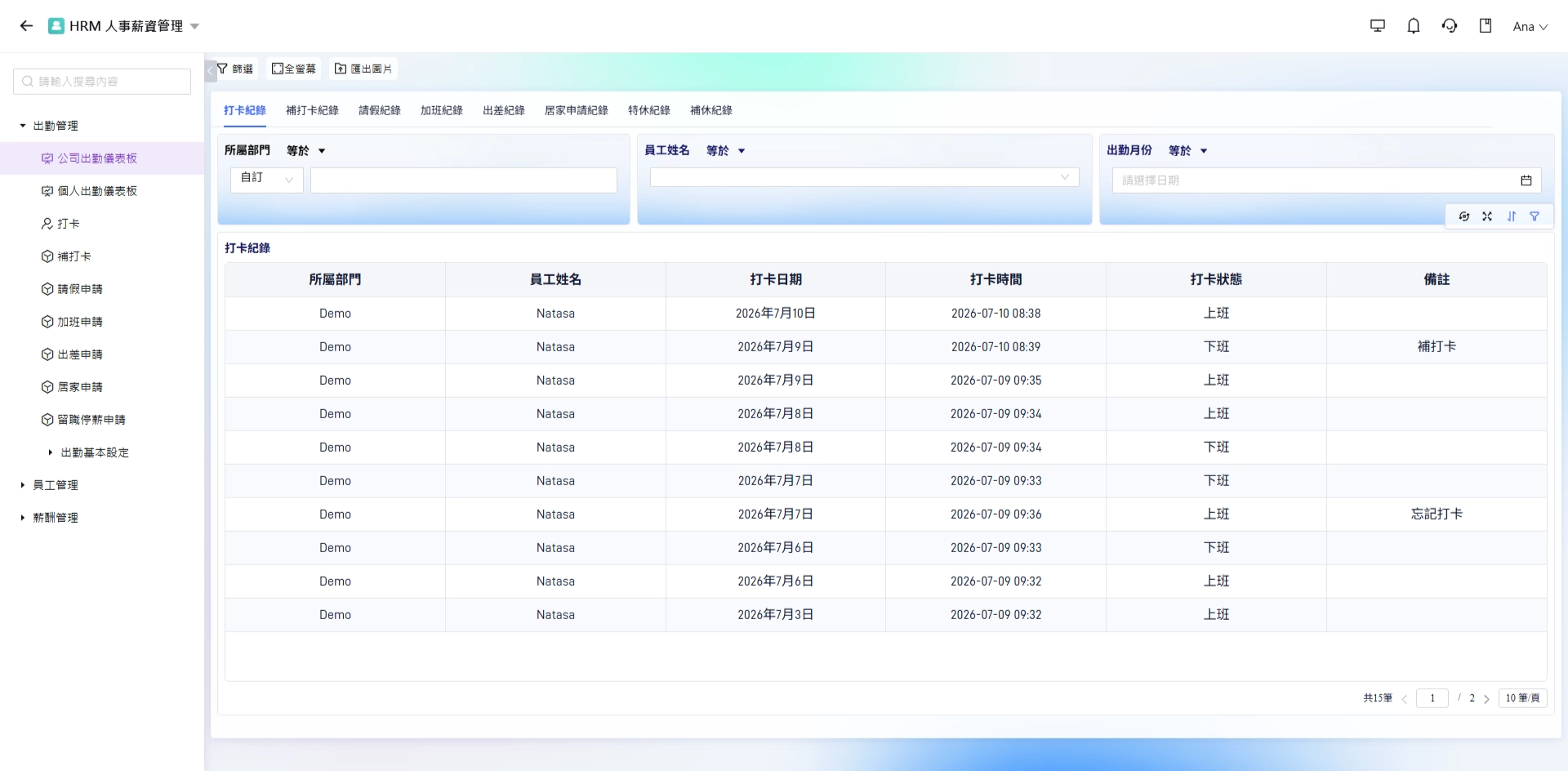Switch to the 特休紀錄 tab
This screenshot has width=1568, height=771.
(649, 110)
